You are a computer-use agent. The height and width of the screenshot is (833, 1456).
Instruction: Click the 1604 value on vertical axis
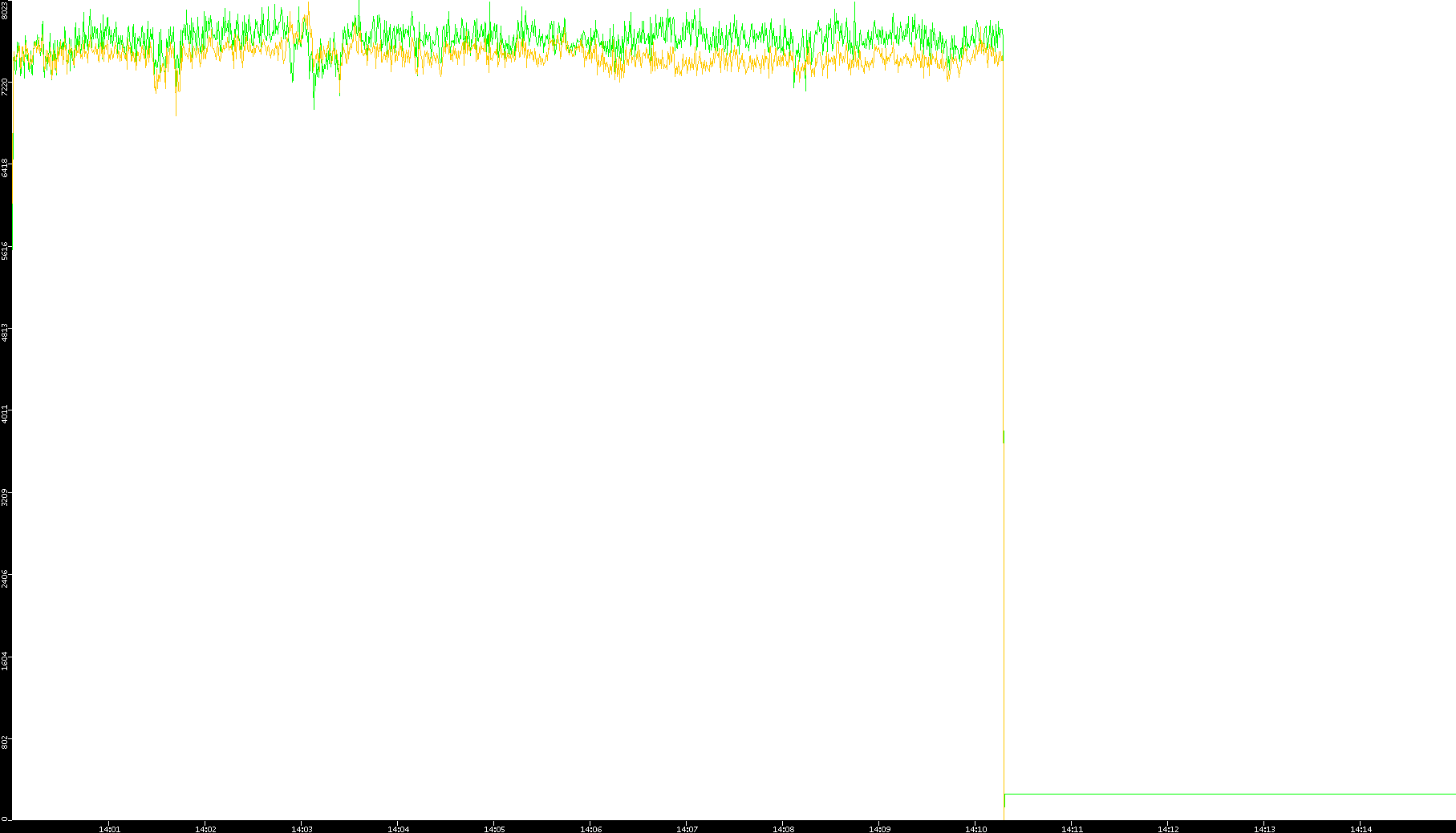[5, 661]
